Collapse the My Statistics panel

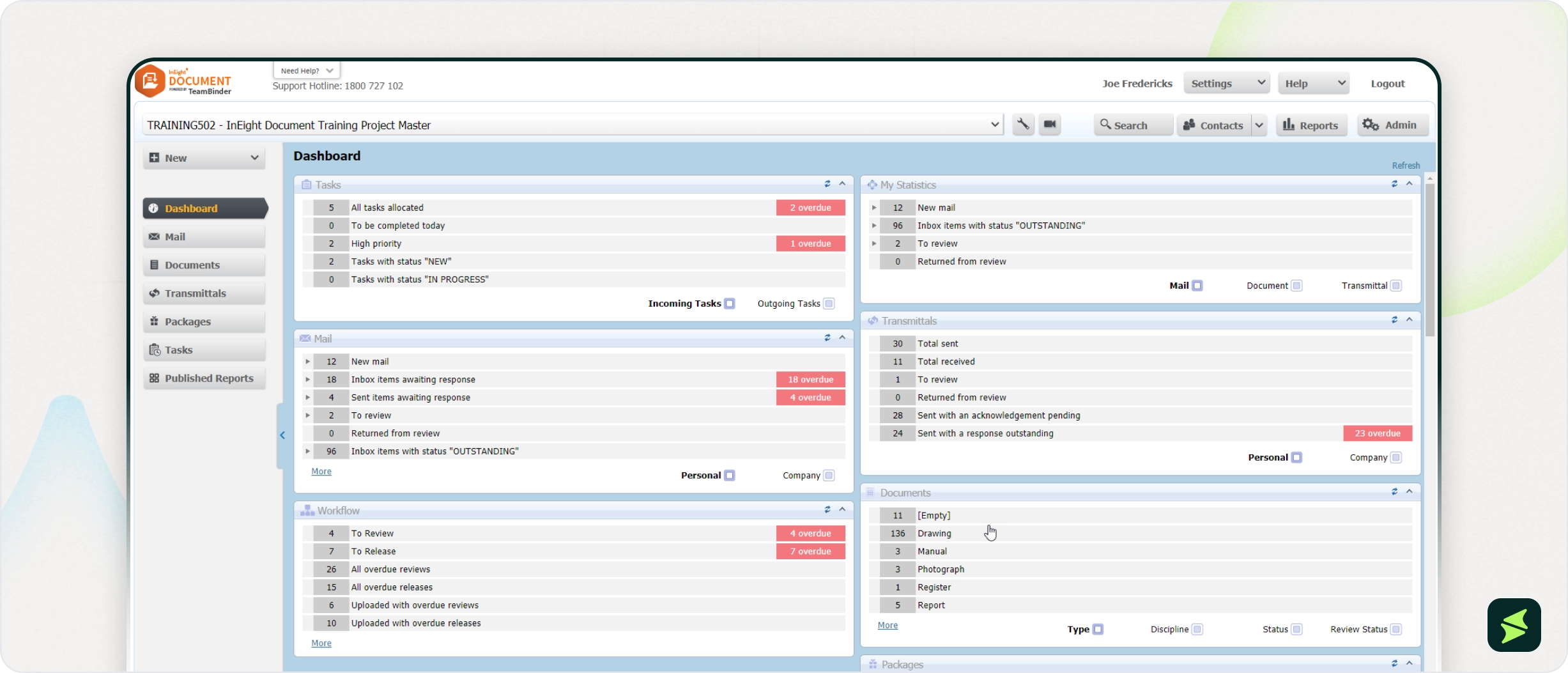click(x=1410, y=184)
